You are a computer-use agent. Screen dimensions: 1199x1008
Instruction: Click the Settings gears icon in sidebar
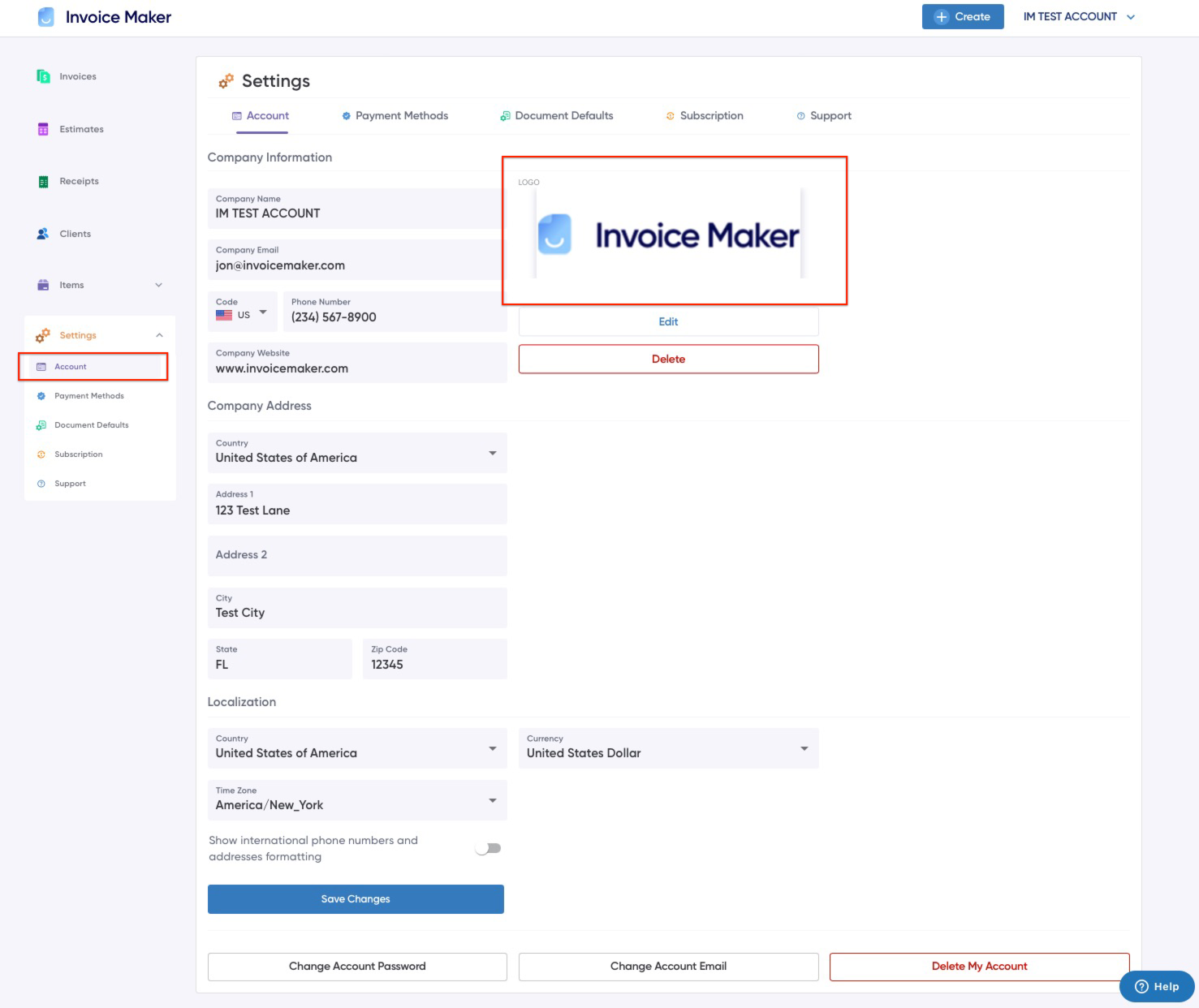click(43, 335)
